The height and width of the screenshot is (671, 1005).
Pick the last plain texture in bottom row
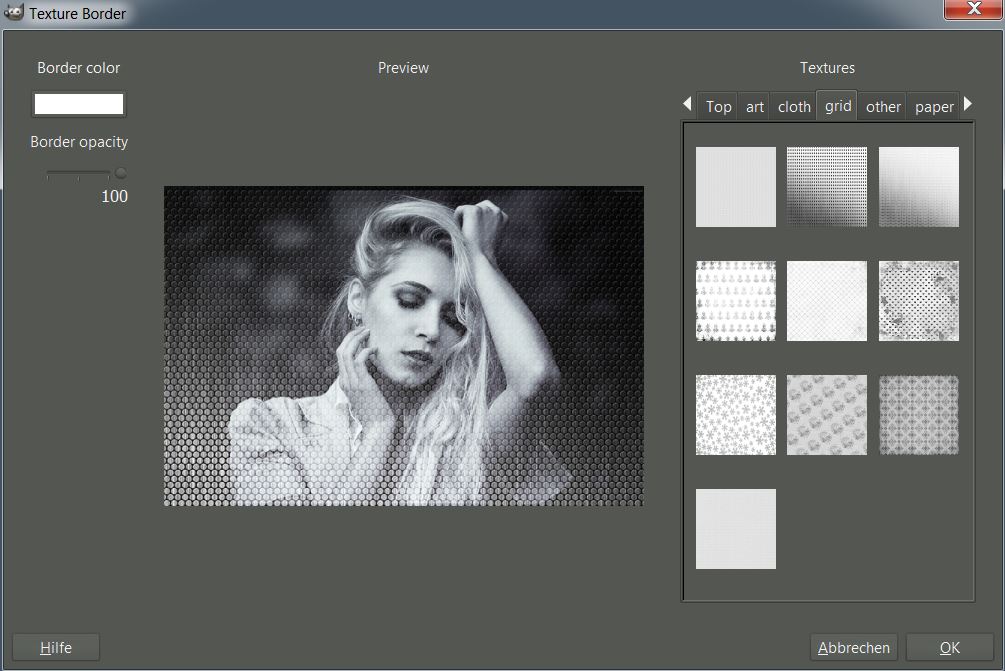pos(735,529)
